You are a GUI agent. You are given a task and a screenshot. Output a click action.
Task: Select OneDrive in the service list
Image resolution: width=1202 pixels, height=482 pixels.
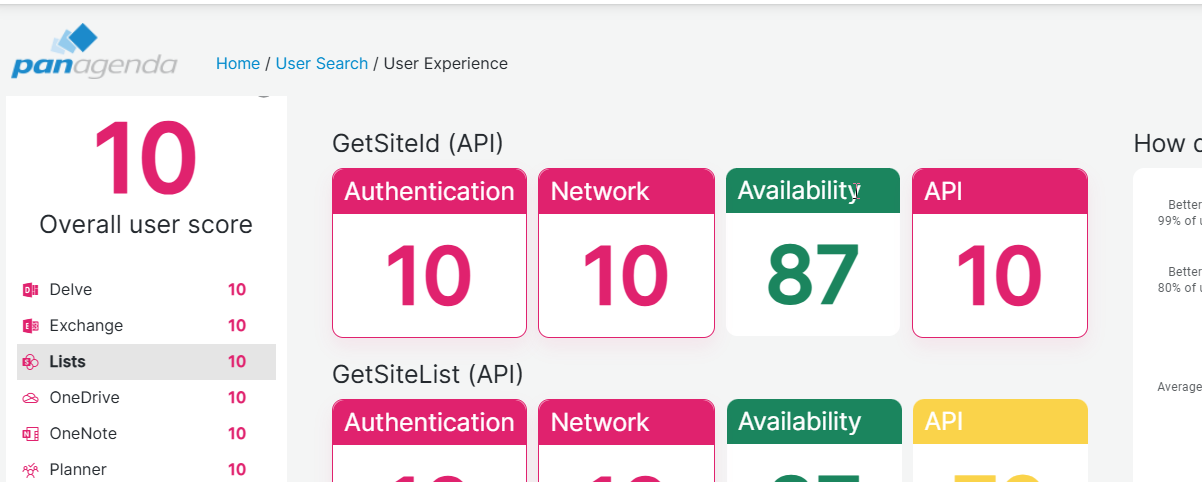point(146,398)
